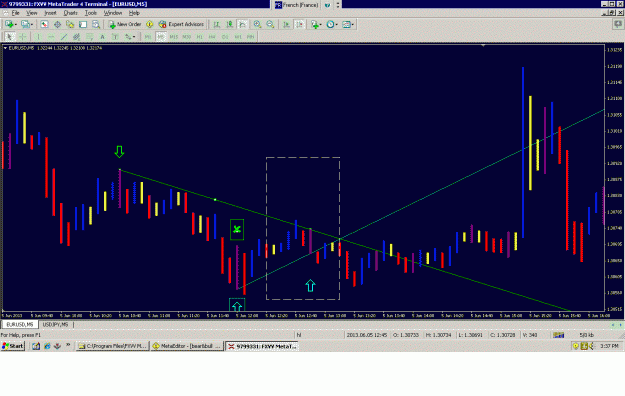Switch chart to H4 timeframe
Image resolution: width=625 pixels, height=396 pixels.
[x=212, y=37]
